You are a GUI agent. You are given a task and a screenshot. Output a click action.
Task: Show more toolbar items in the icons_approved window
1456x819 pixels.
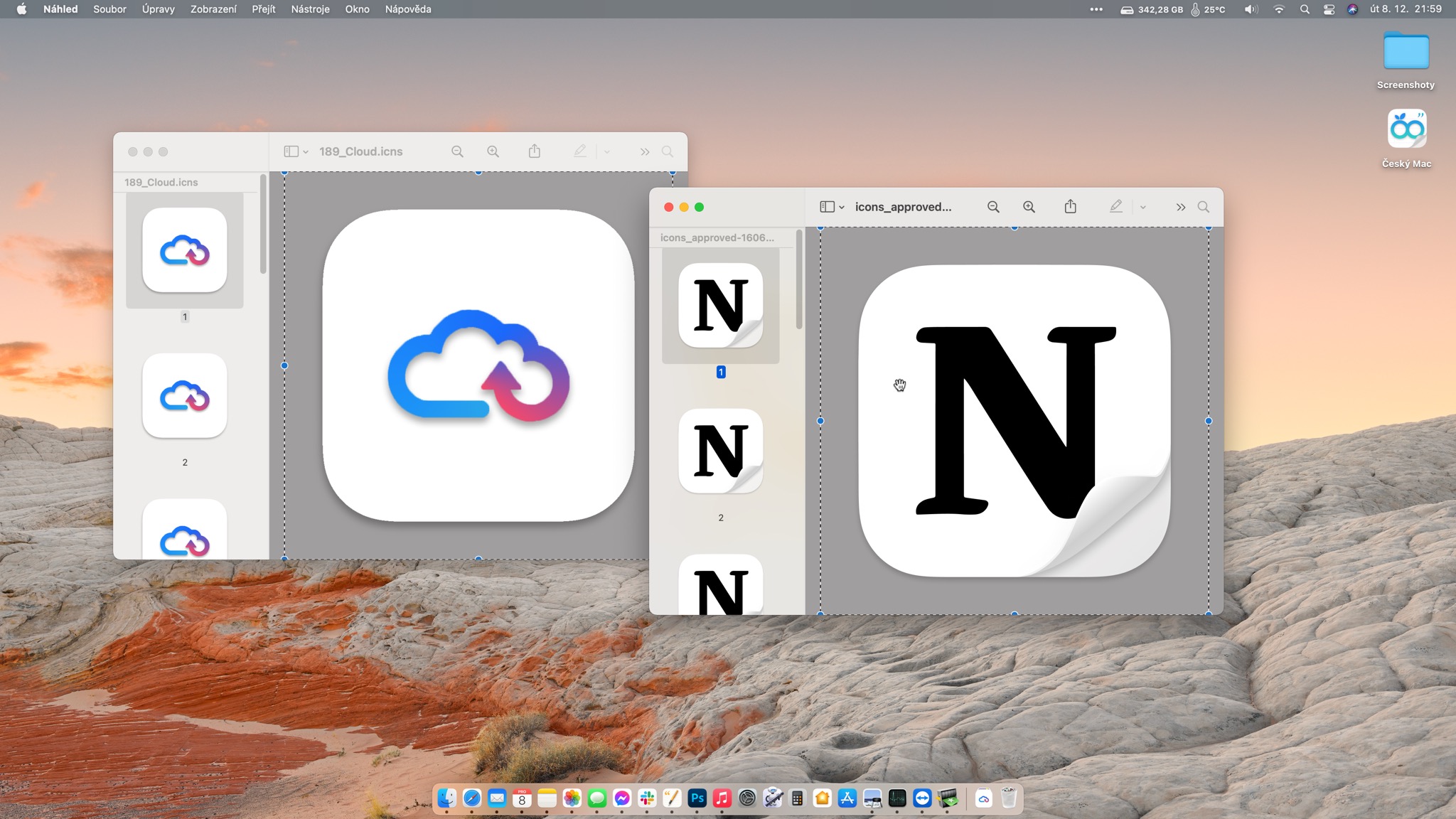pyautogui.click(x=1181, y=207)
